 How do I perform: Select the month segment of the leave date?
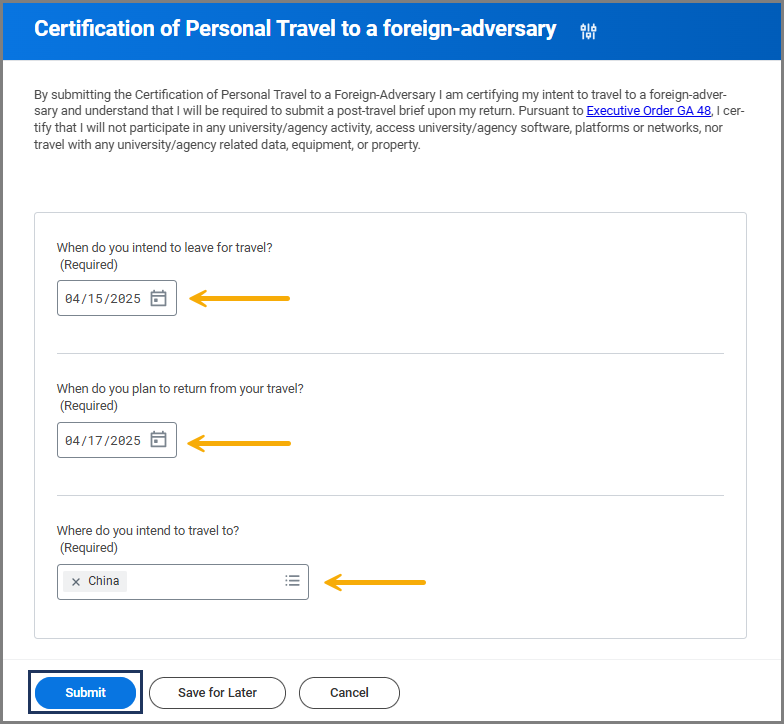tap(72, 299)
